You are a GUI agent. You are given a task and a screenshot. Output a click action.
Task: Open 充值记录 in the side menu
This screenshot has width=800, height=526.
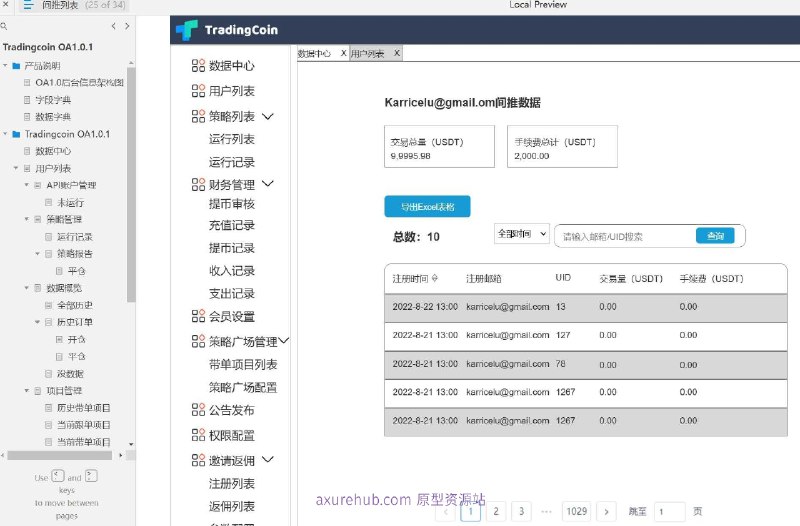tap(232, 225)
